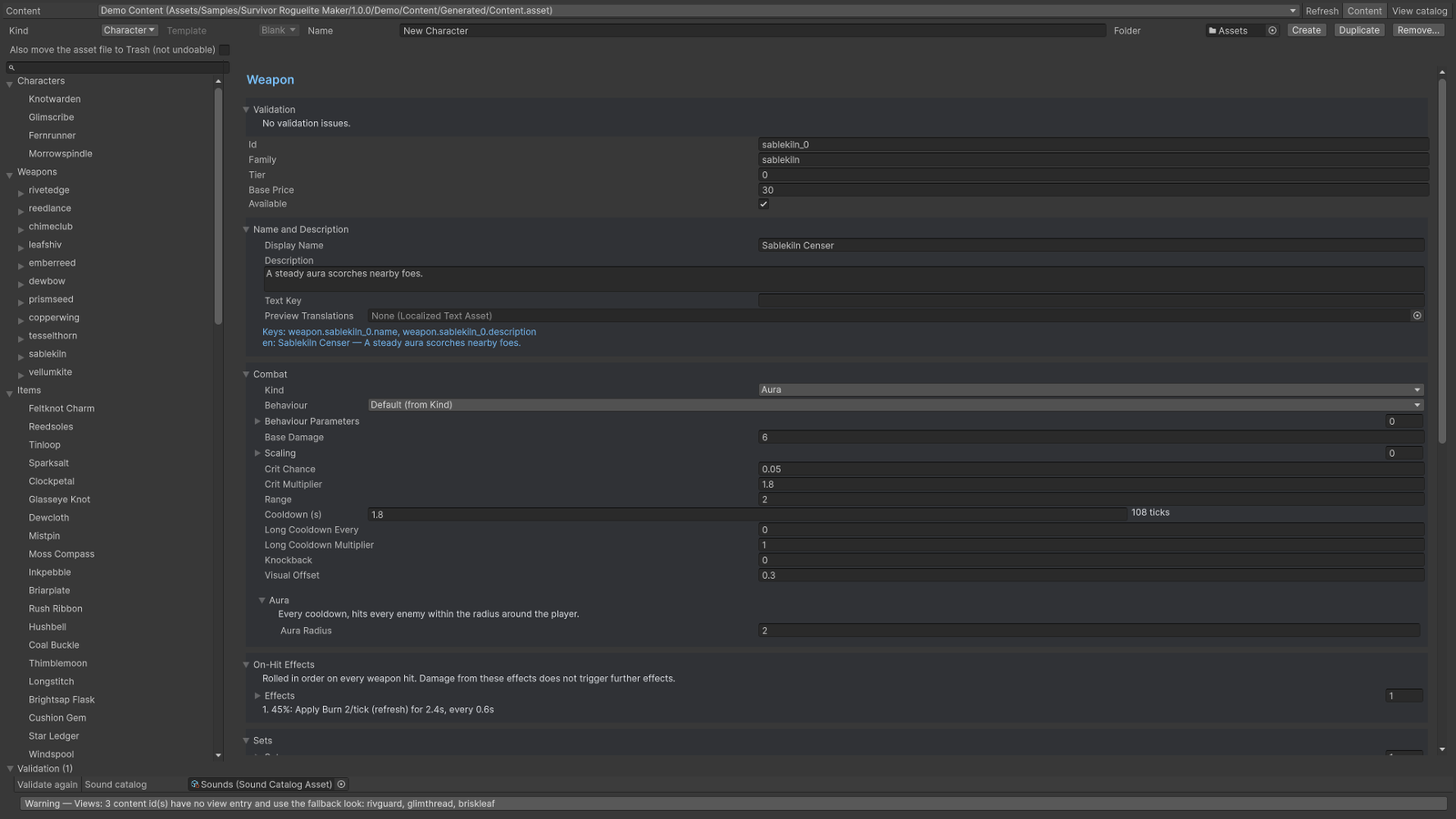Collapse the Combat section

click(x=246, y=375)
